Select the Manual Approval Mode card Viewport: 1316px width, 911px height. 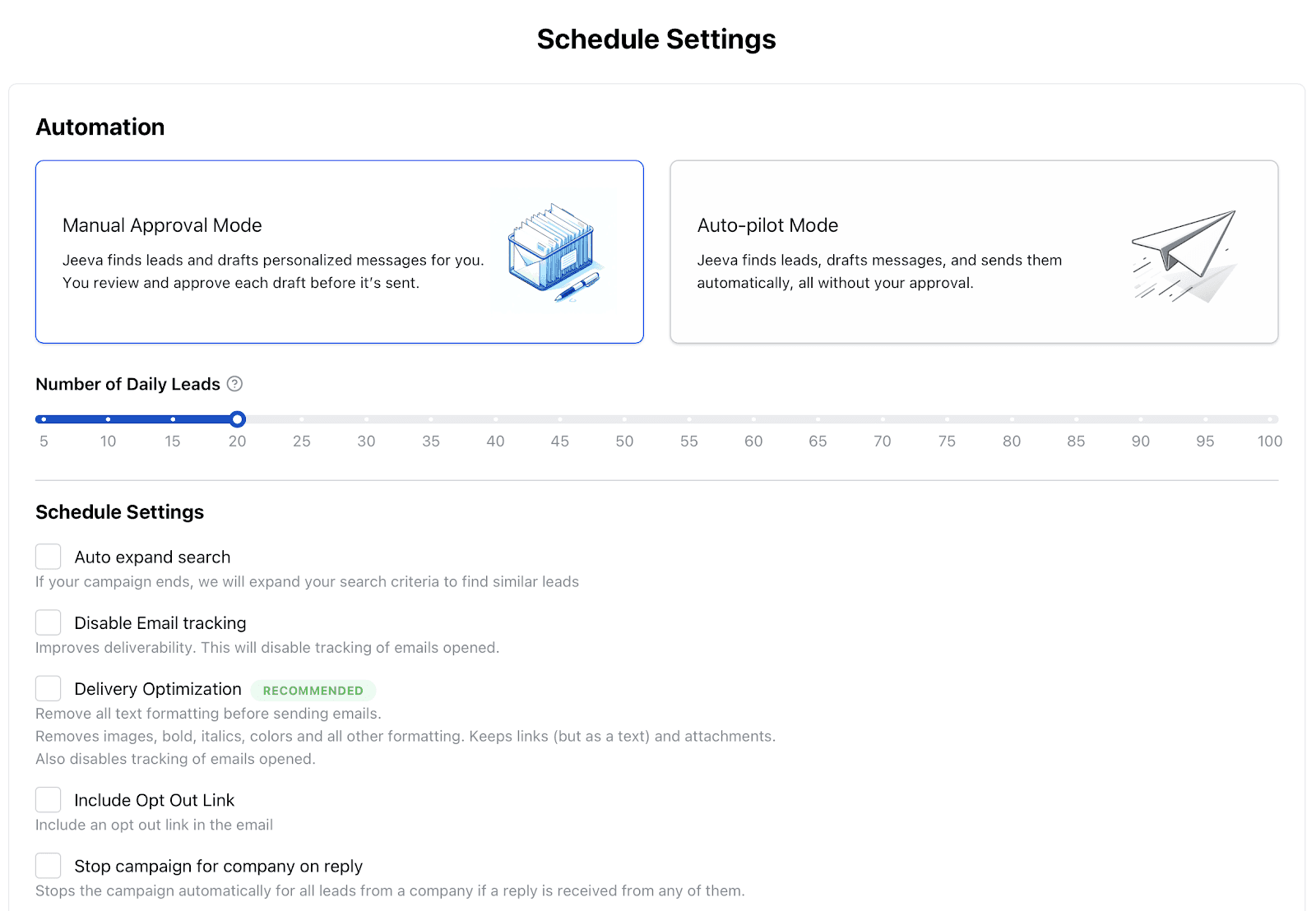pos(340,252)
